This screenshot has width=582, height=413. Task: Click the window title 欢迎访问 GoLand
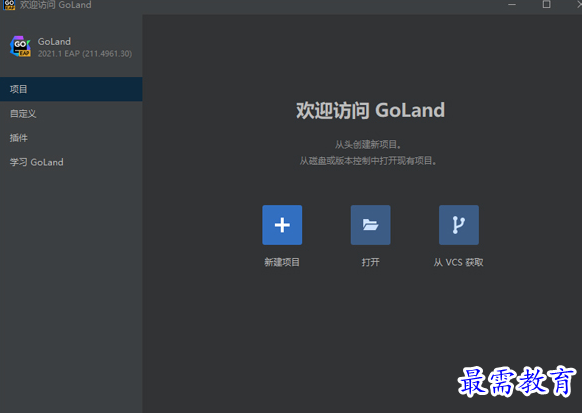[x=56, y=5]
